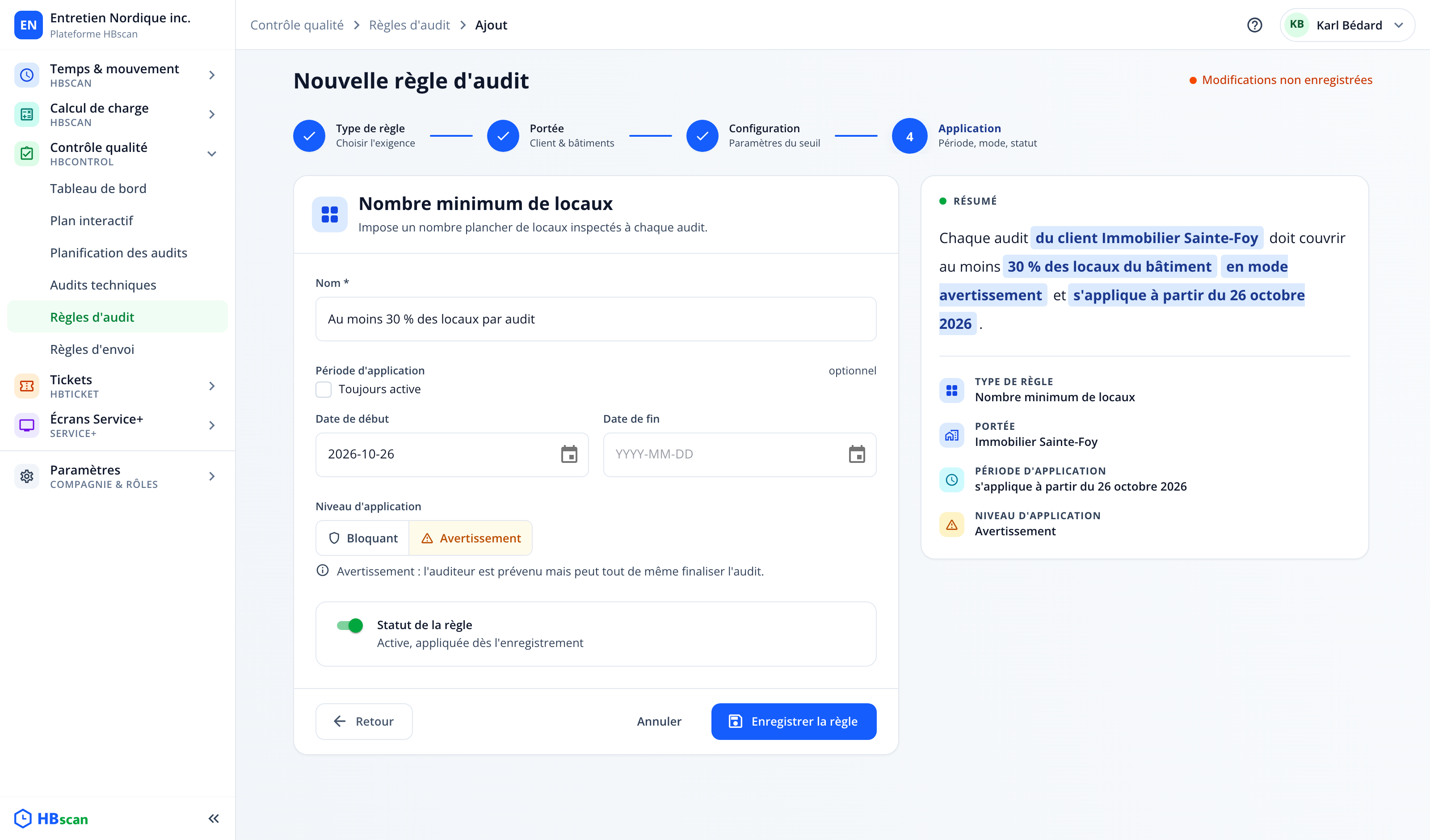1430x840 pixels.
Task: Open Audits techniques menu item
Action: 118,285
